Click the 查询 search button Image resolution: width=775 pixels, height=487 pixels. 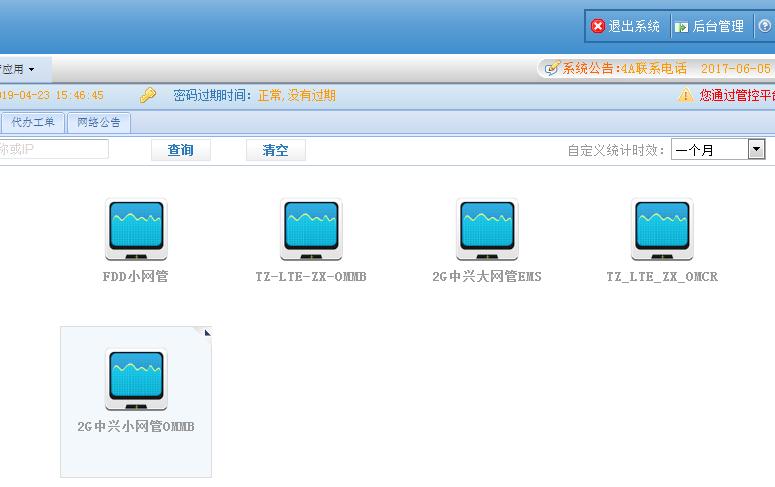(180, 150)
